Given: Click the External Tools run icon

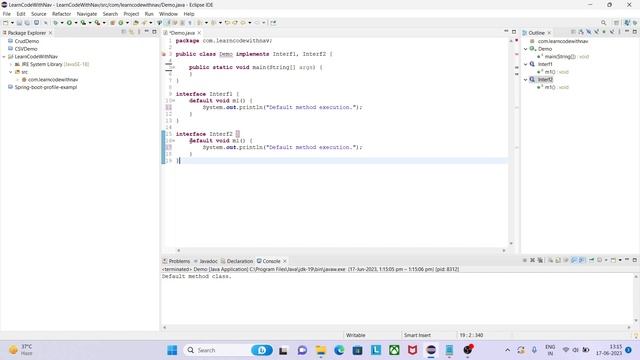Looking at the screenshot, I should (x=98, y=23).
